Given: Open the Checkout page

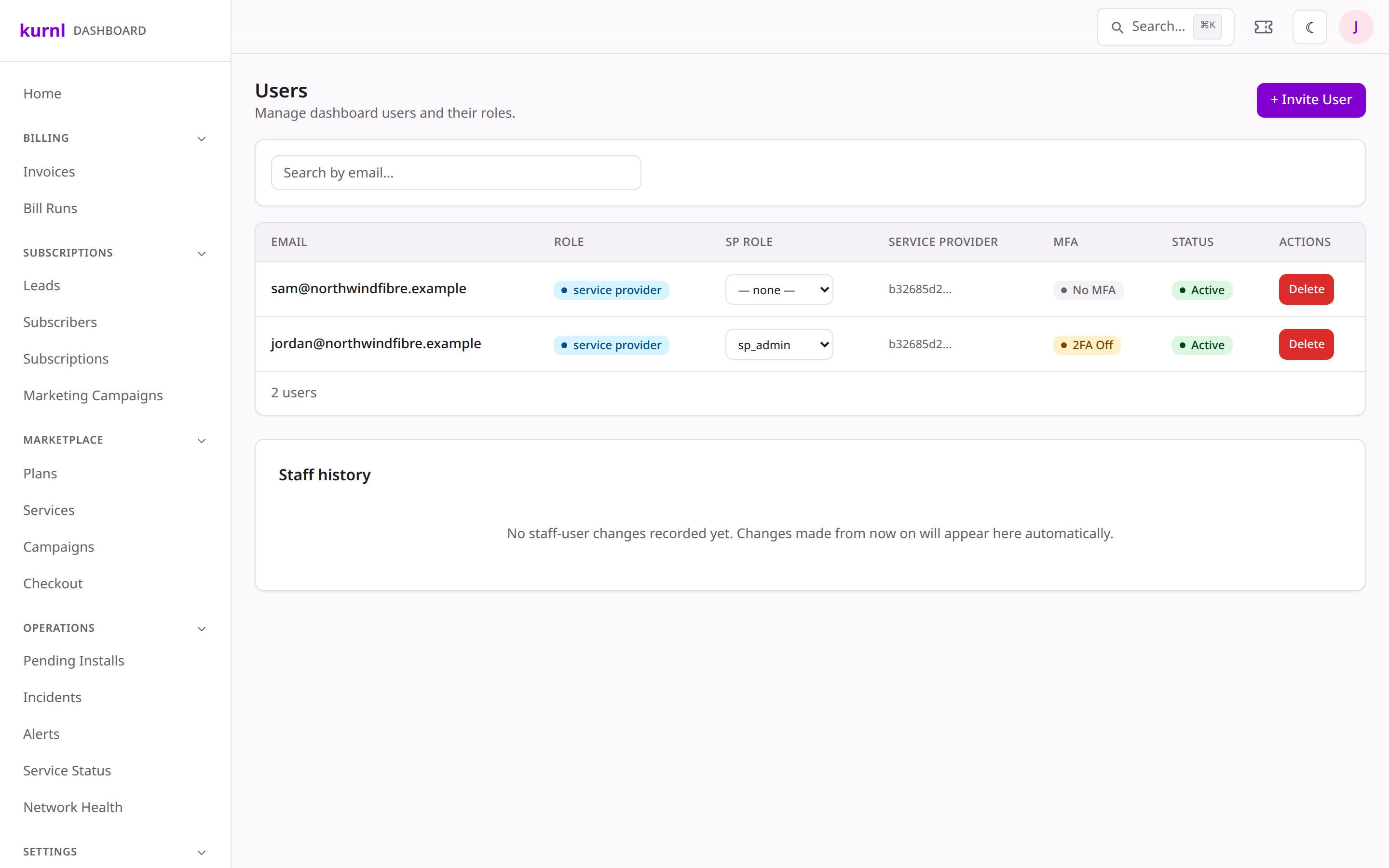Looking at the screenshot, I should pos(53,584).
